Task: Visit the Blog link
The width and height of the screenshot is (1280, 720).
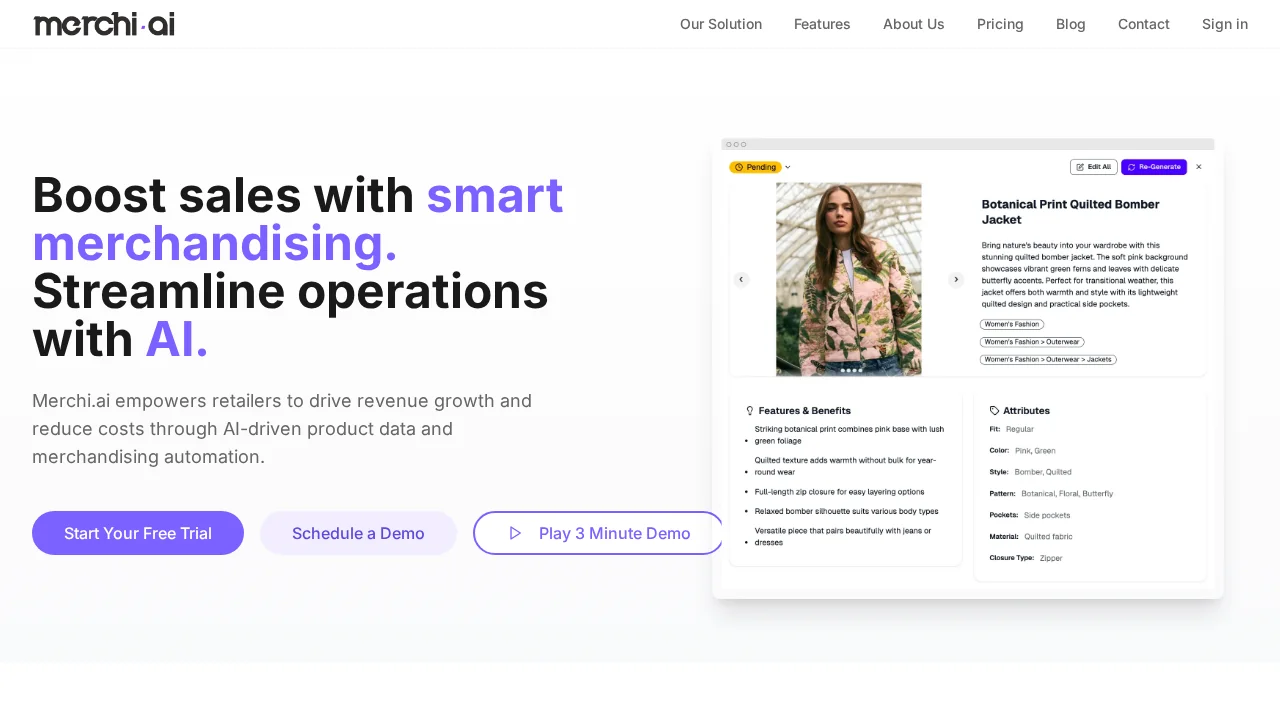Action: 1070,24
